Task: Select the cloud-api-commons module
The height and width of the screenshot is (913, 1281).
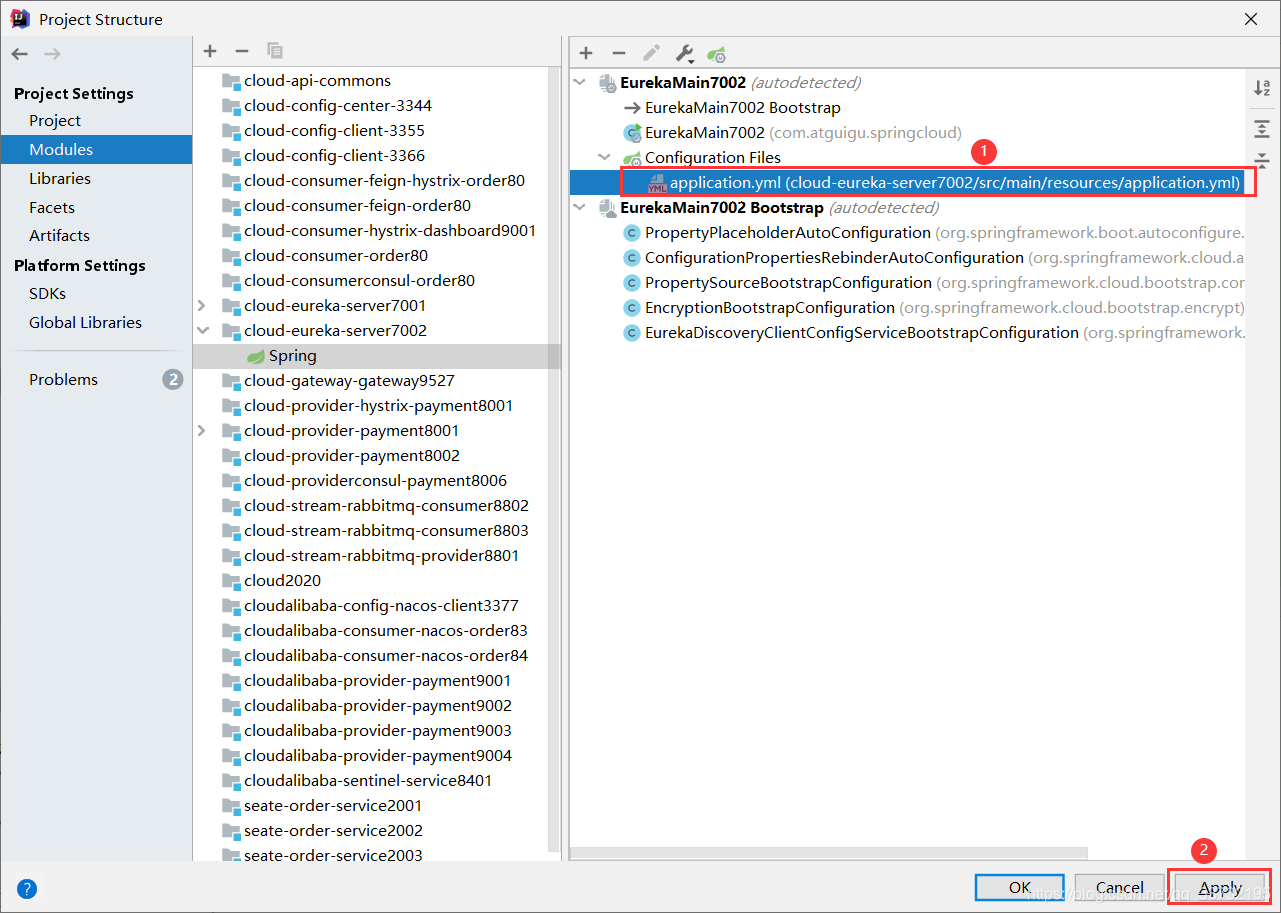Action: (x=317, y=81)
